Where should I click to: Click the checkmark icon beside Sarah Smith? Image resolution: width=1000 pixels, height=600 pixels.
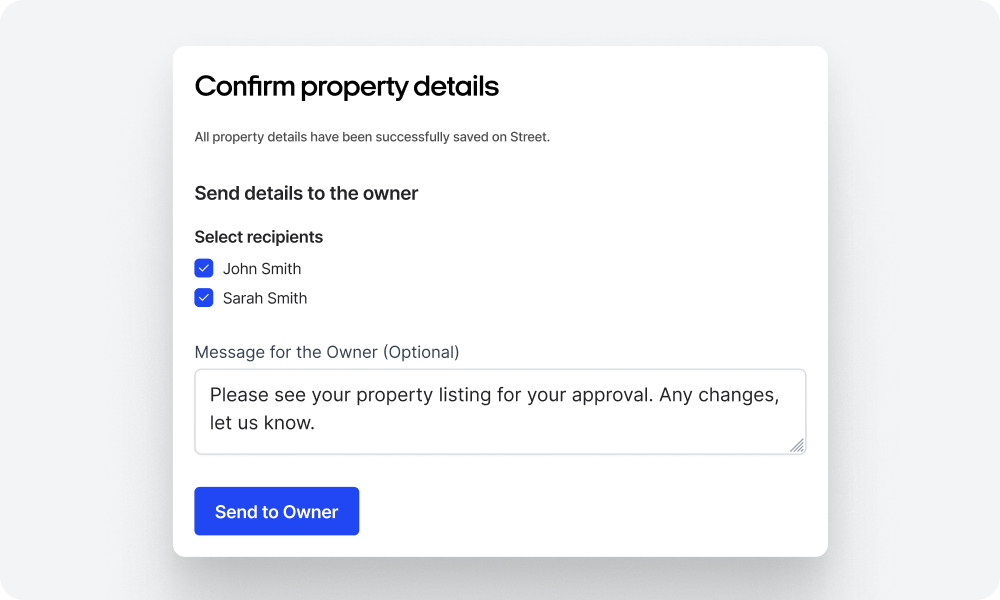tap(204, 298)
